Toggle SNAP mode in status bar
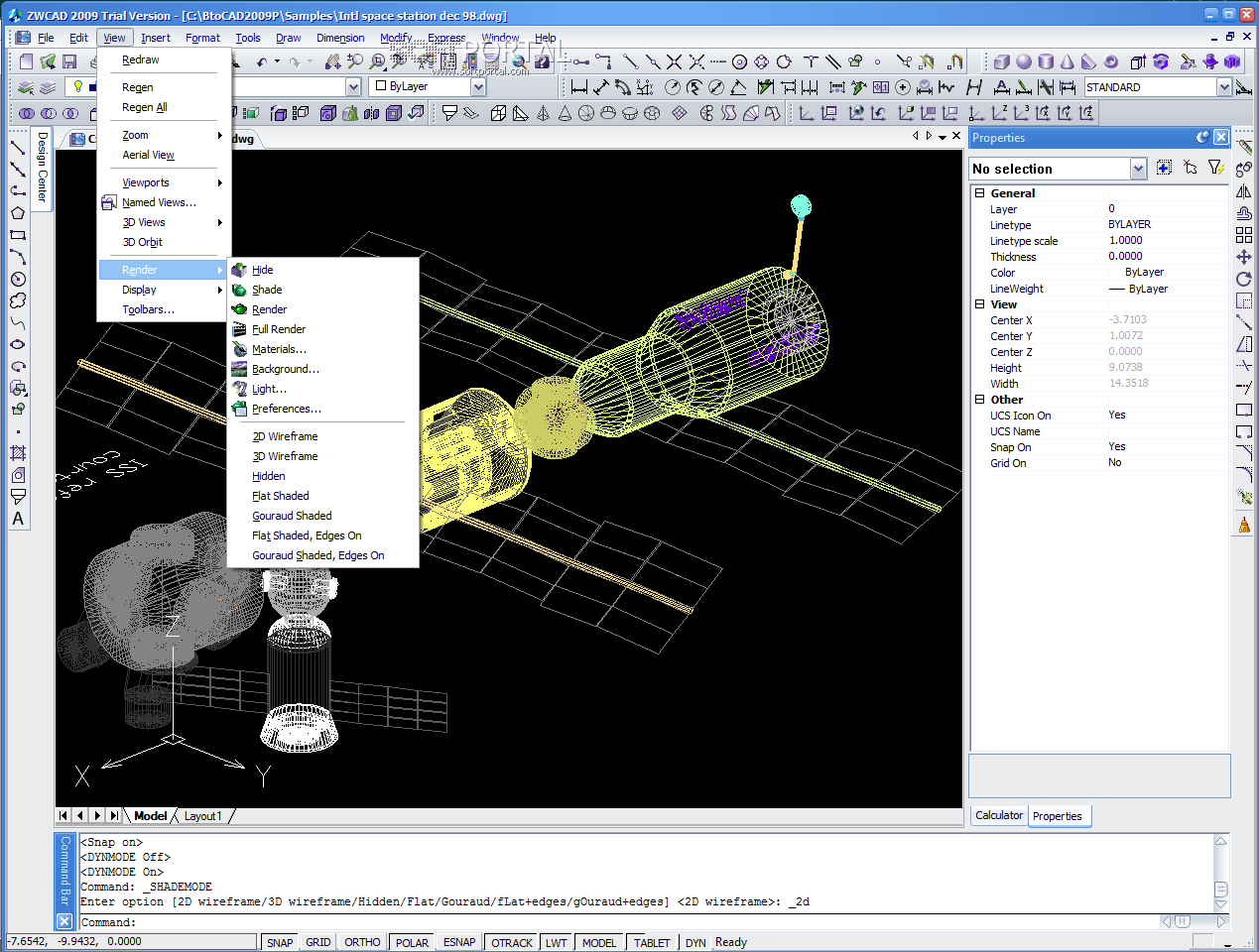The height and width of the screenshot is (952, 1259). point(280,942)
